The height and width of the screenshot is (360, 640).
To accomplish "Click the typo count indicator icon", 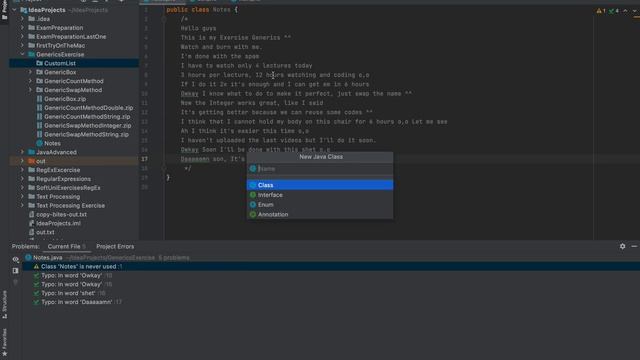I will click(613, 11).
